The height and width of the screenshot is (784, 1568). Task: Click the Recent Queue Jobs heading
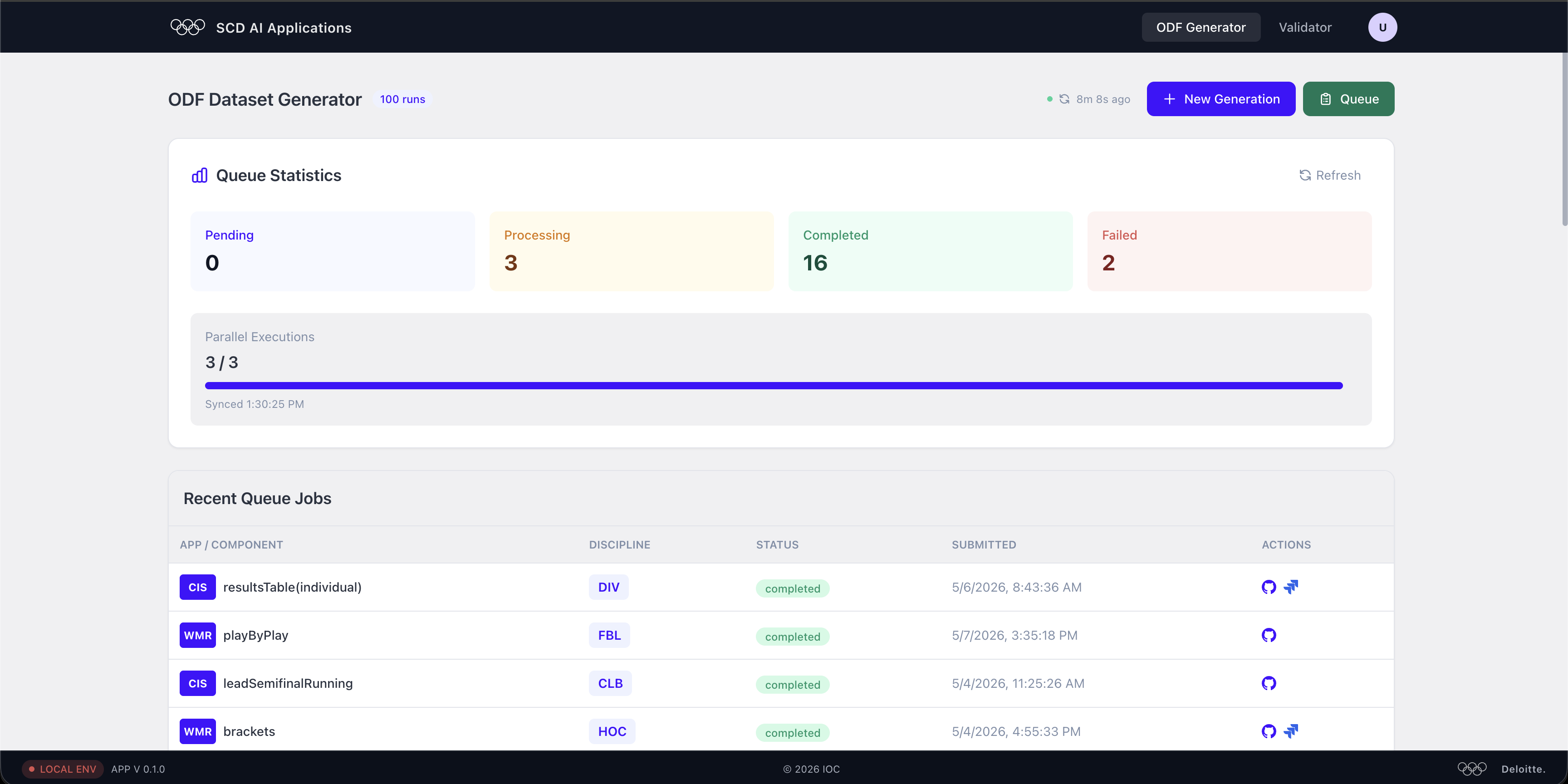click(x=258, y=499)
